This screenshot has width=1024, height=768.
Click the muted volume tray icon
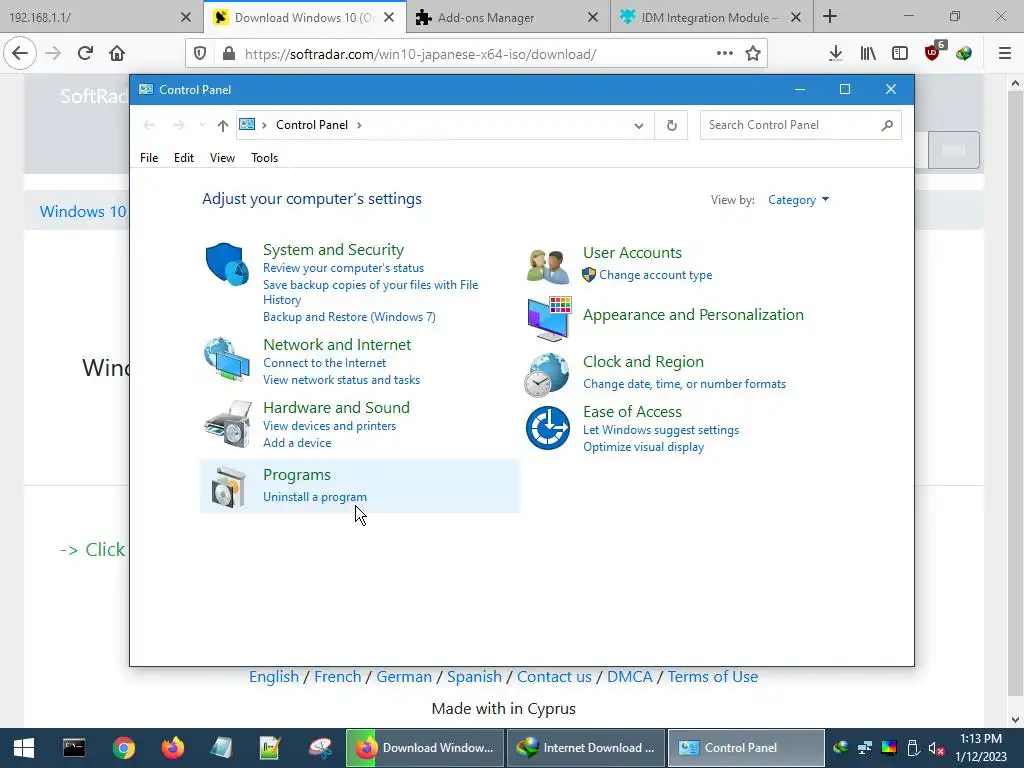(936, 748)
